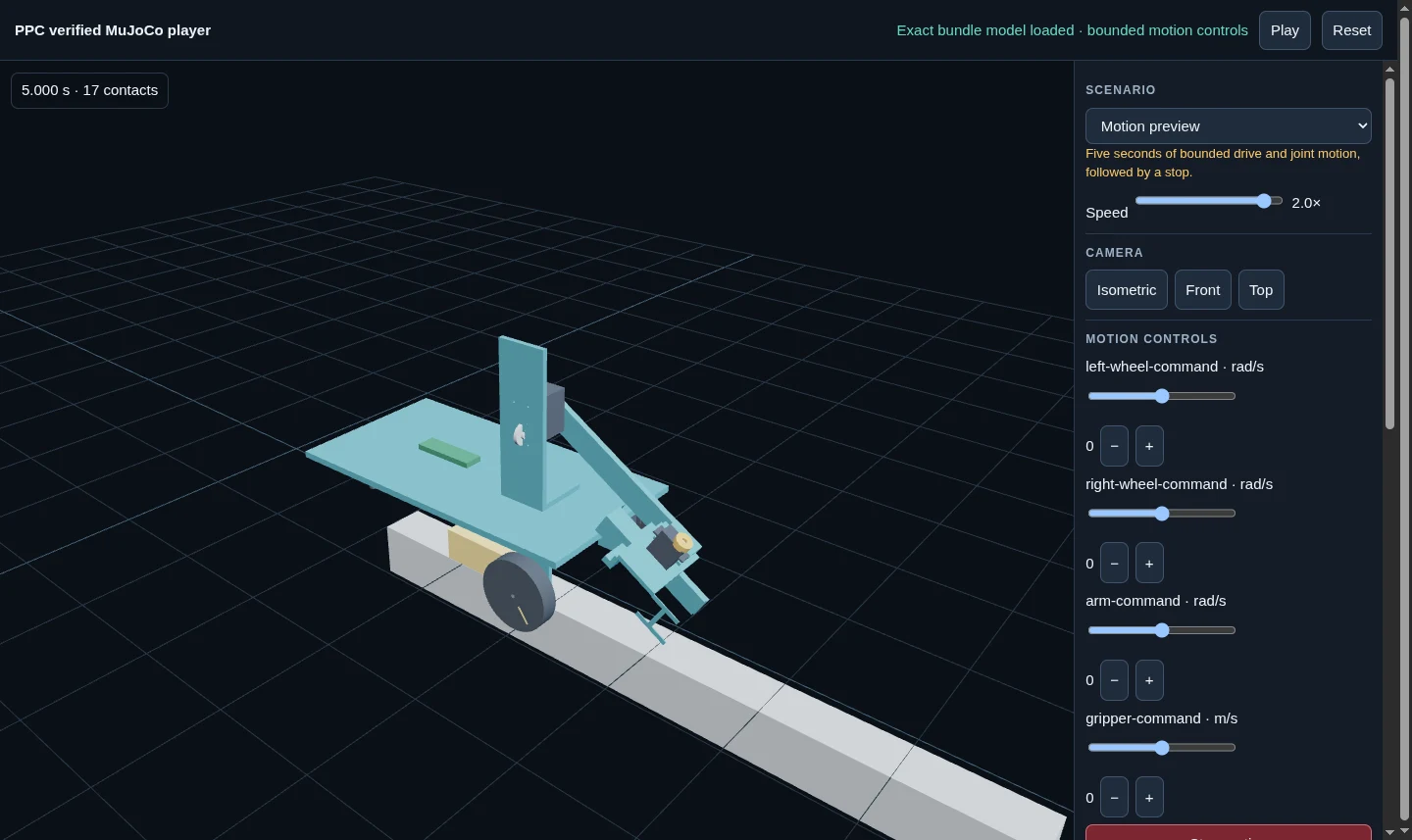Image resolution: width=1412 pixels, height=840 pixels.
Task: Click the 2.0× speed value label
Action: 1306,203
